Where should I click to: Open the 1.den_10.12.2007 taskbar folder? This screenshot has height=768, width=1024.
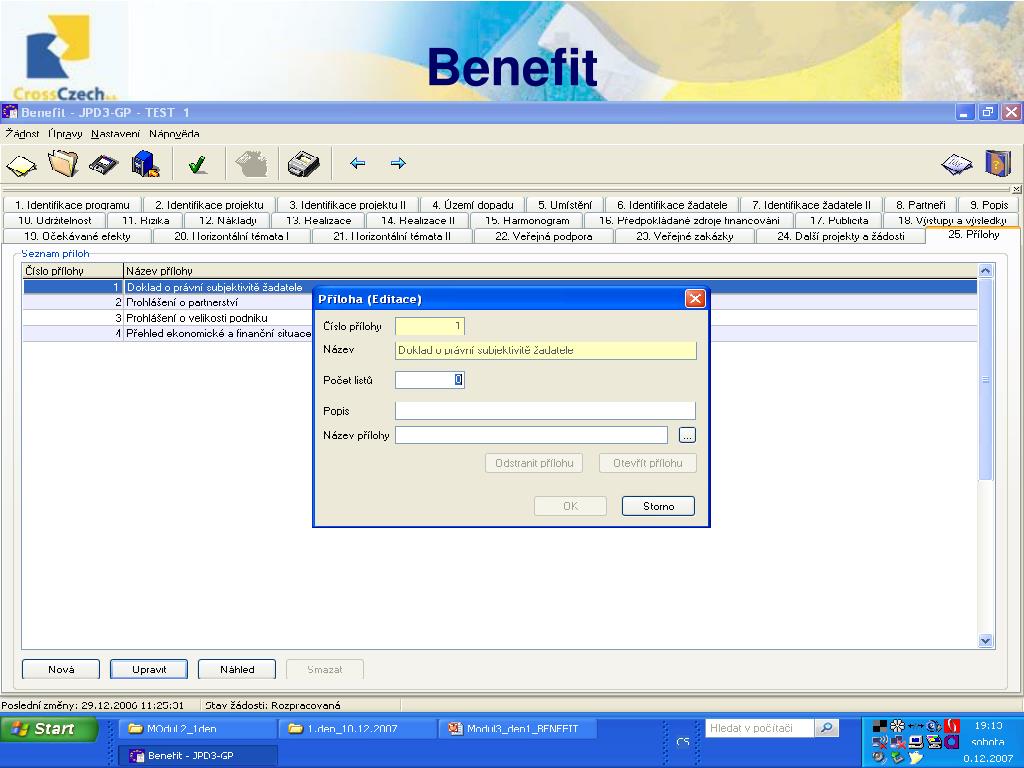357,729
